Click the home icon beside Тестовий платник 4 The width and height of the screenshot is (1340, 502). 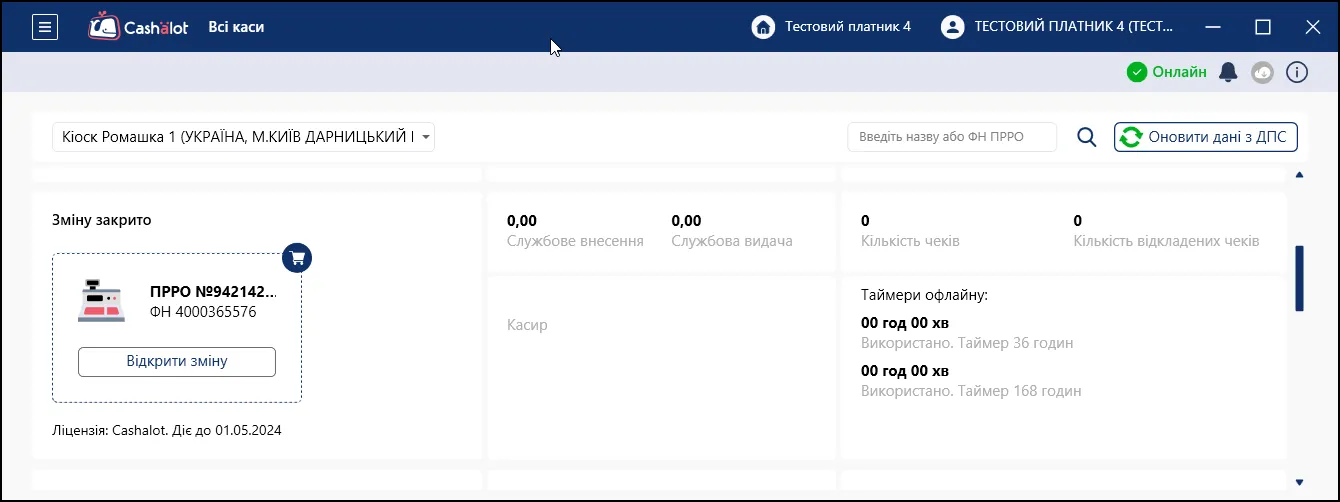[x=764, y=27]
